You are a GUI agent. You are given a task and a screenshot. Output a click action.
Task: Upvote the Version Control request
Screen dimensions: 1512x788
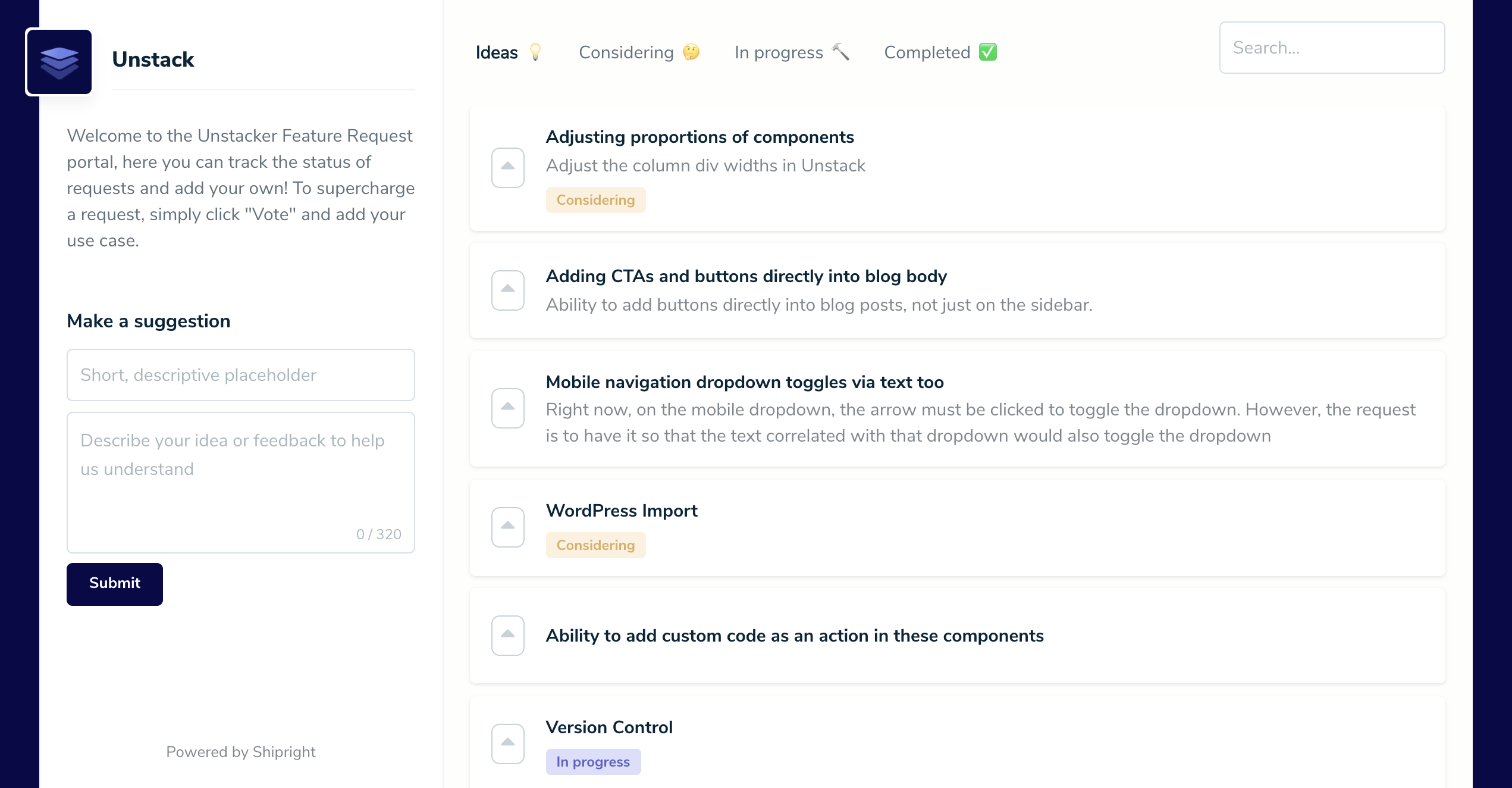click(x=507, y=742)
